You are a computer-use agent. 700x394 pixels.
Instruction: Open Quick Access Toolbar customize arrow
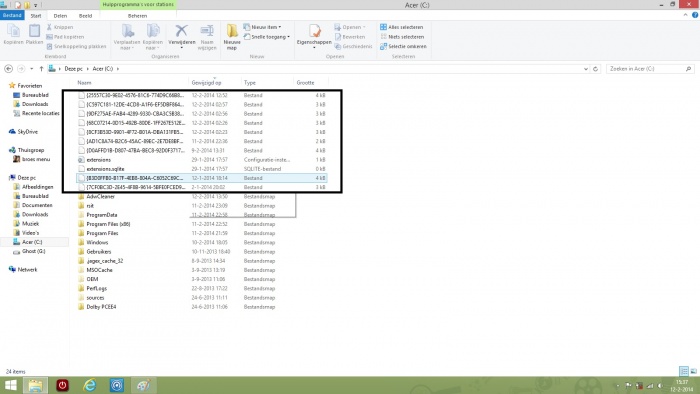point(35,5)
